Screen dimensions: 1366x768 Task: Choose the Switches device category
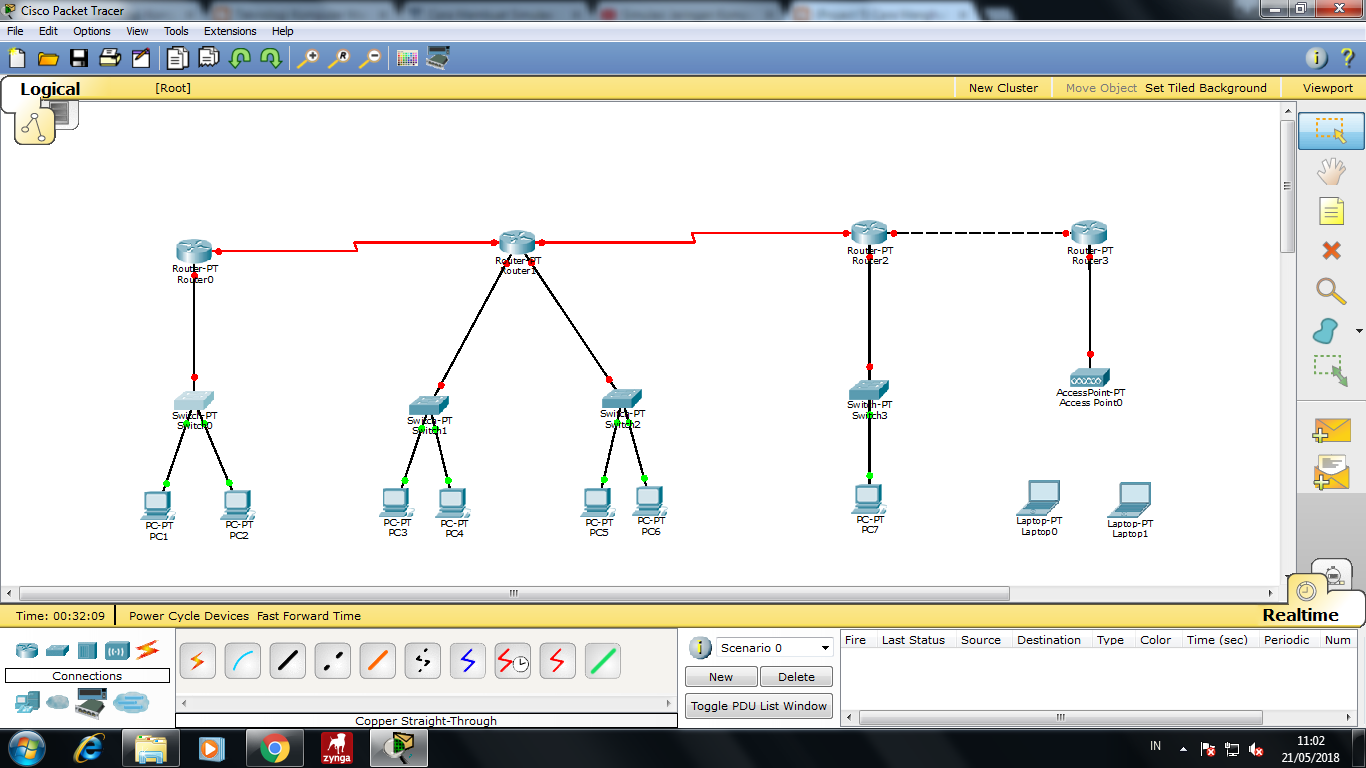58,650
